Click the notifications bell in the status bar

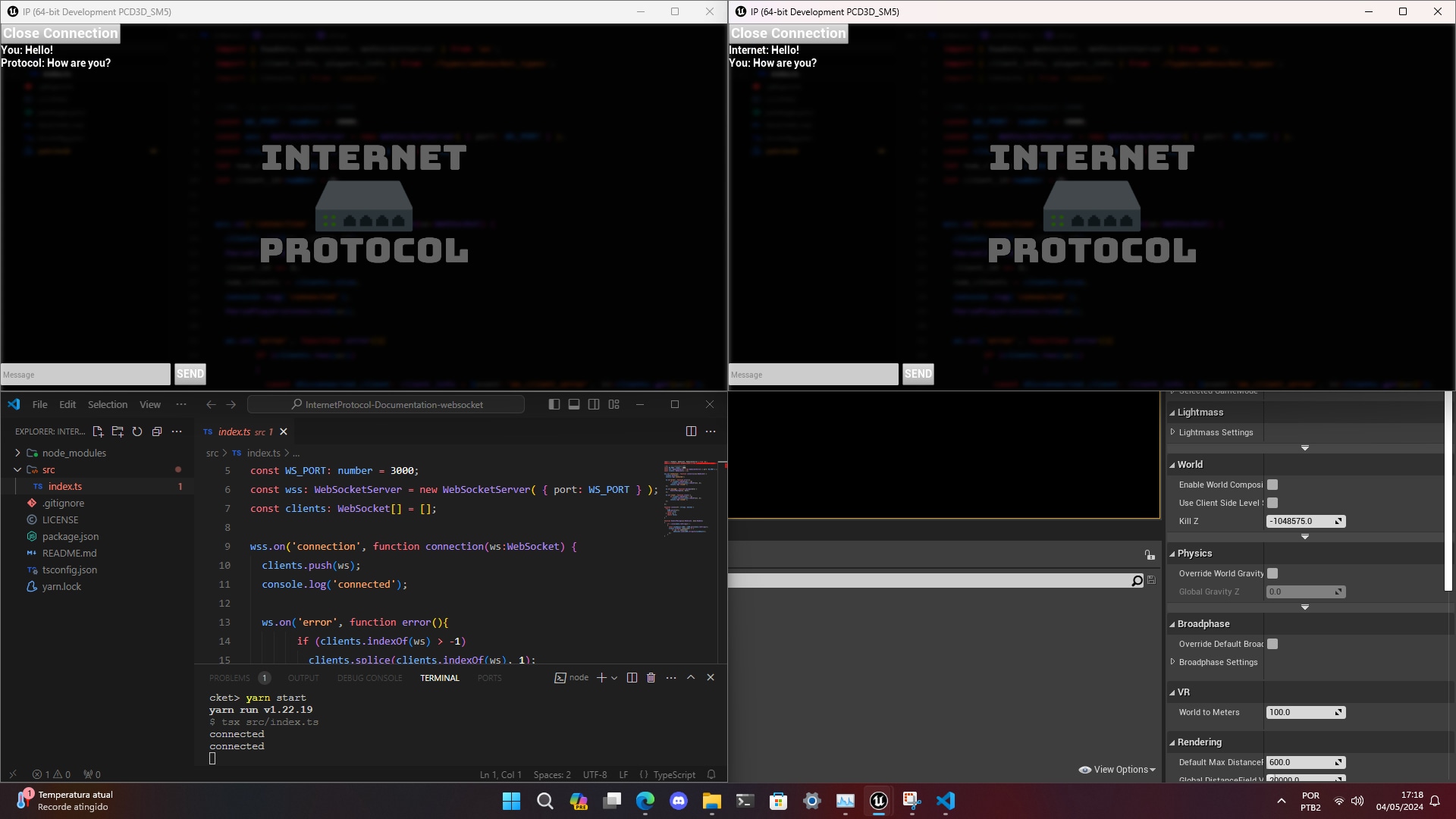click(x=711, y=774)
